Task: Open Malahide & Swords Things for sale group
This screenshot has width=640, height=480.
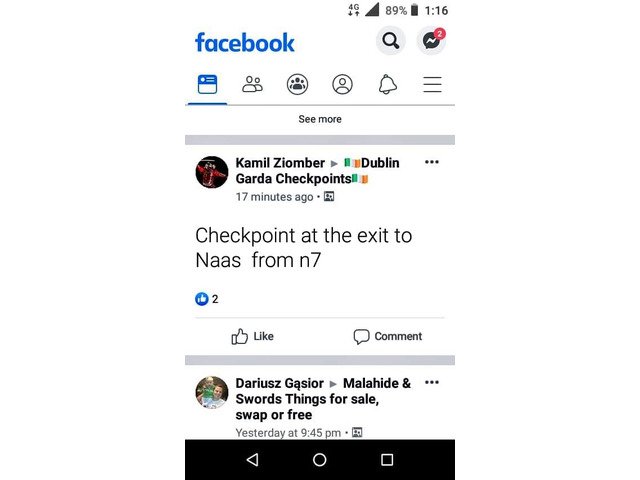Action: pyautogui.click(x=323, y=399)
